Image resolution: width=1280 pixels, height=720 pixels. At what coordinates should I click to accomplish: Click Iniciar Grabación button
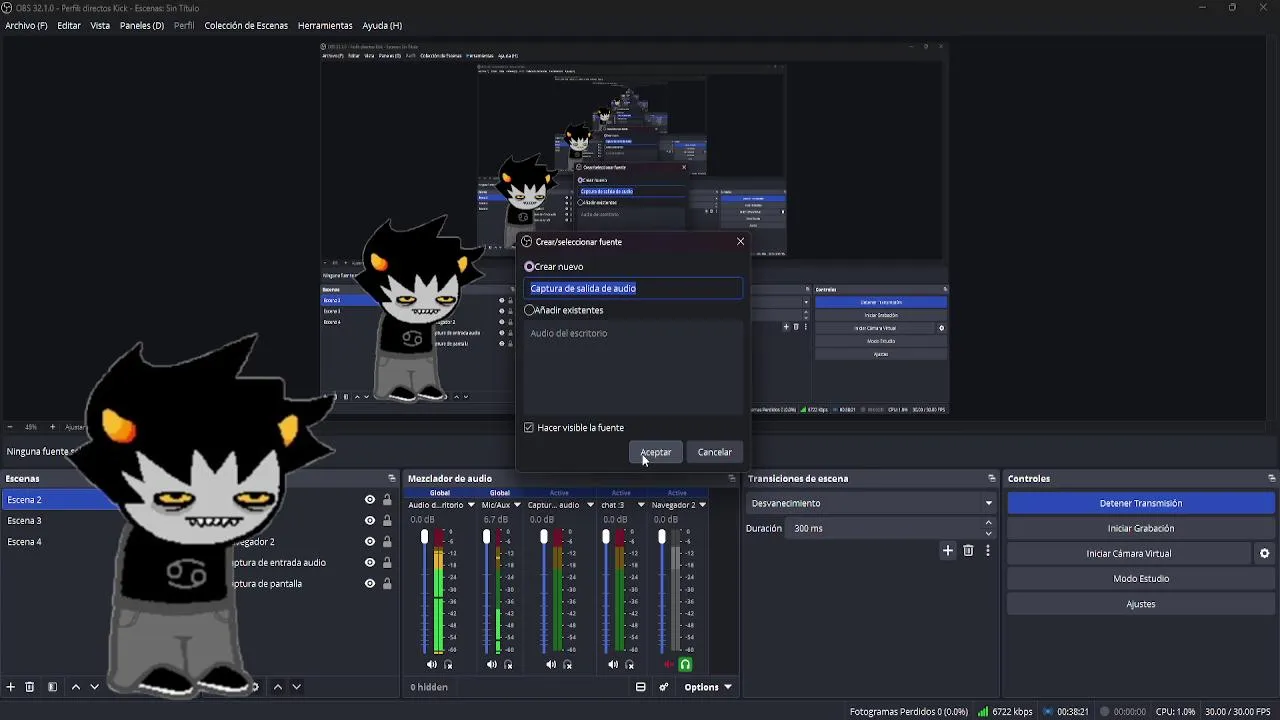[x=1141, y=528]
